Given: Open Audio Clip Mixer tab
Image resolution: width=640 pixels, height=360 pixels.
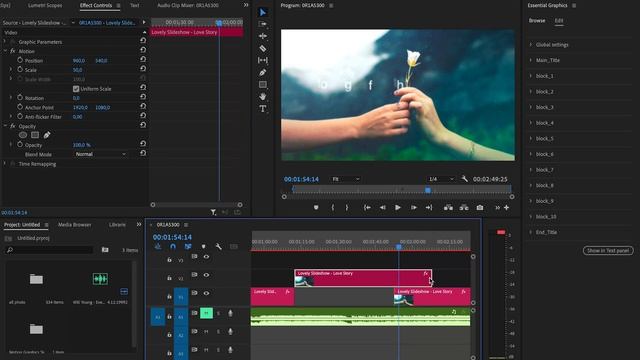Looking at the screenshot, I should 188,5.
